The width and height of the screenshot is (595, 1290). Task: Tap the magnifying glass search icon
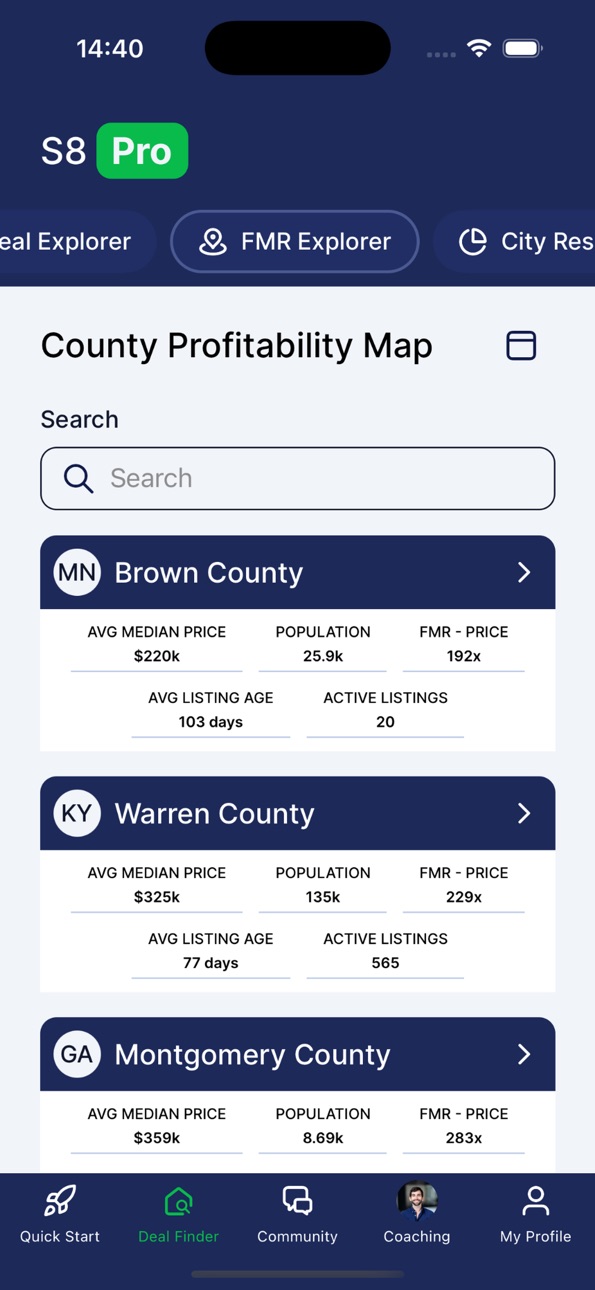(x=79, y=478)
